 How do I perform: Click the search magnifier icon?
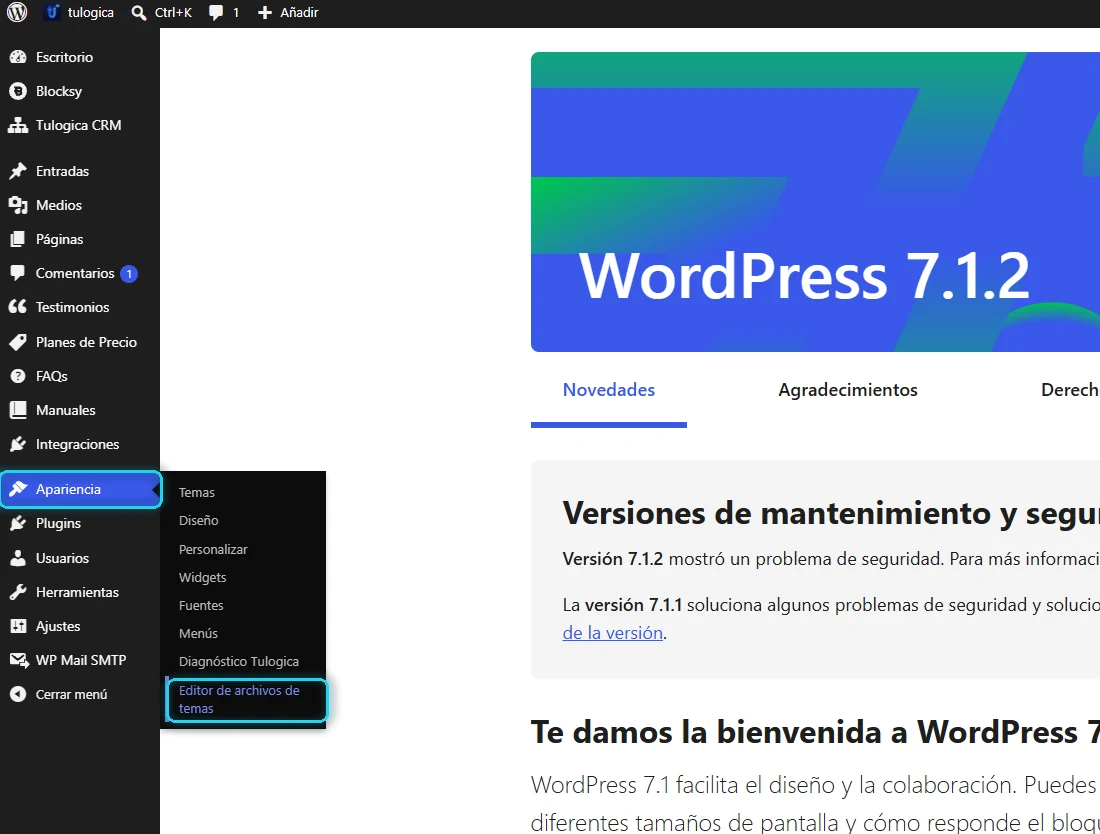tap(139, 13)
